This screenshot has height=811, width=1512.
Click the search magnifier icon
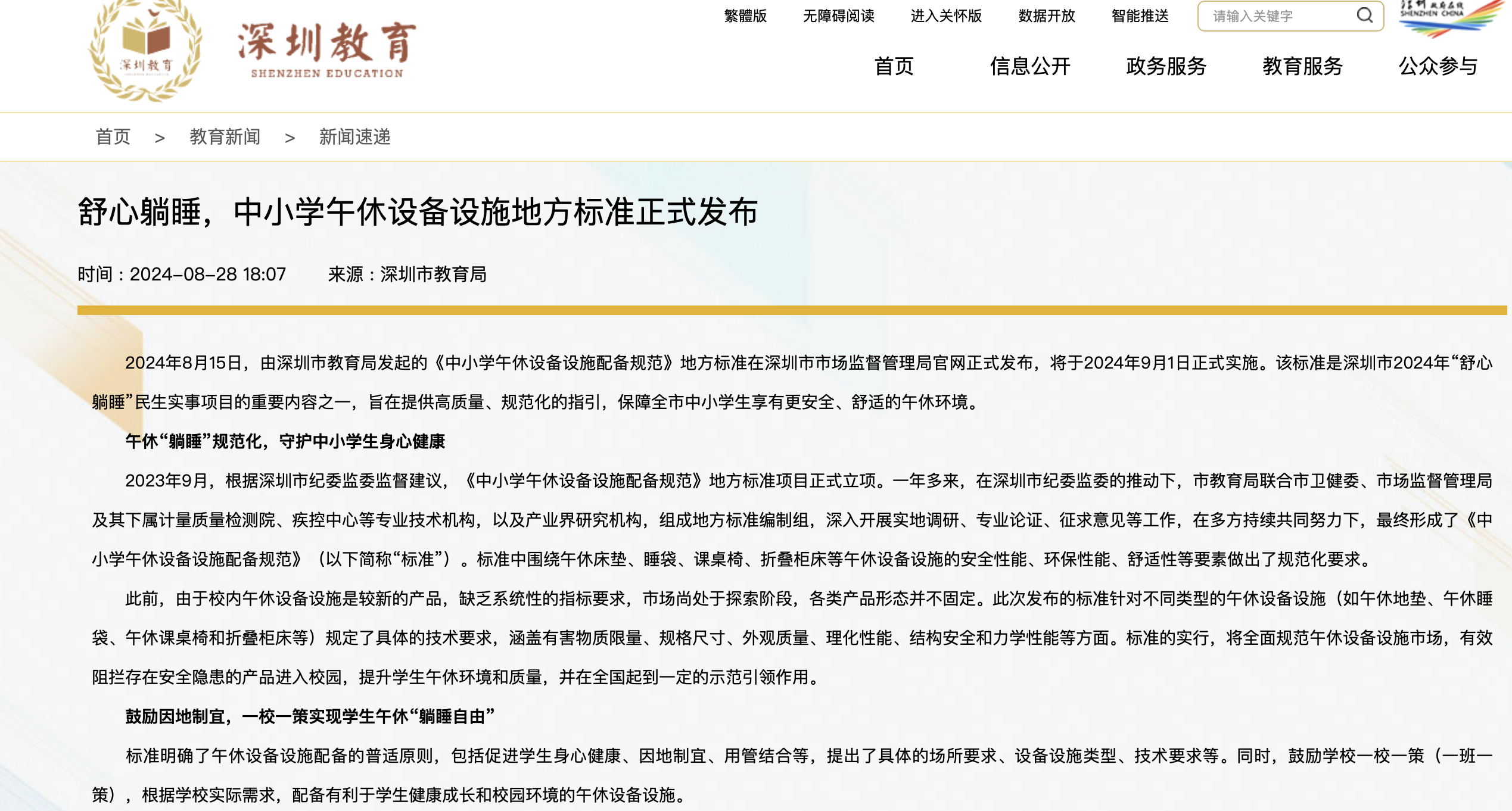pyautogui.click(x=1364, y=15)
